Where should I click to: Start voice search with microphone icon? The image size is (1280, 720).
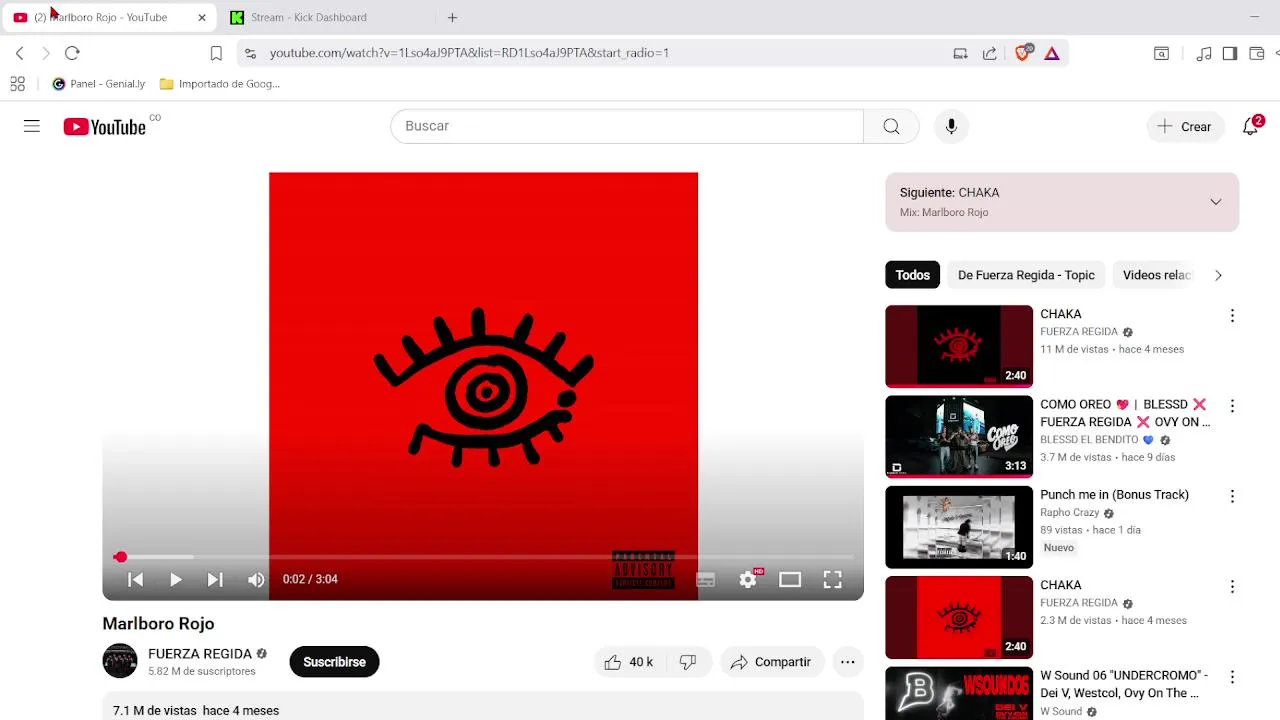[x=951, y=126]
